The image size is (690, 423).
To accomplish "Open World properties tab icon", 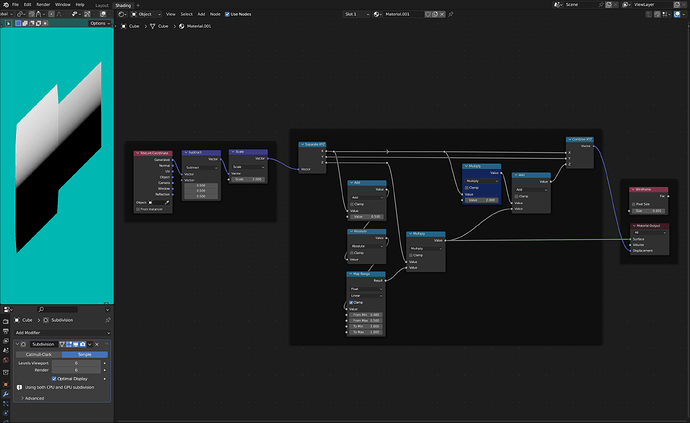I will 6,360.
